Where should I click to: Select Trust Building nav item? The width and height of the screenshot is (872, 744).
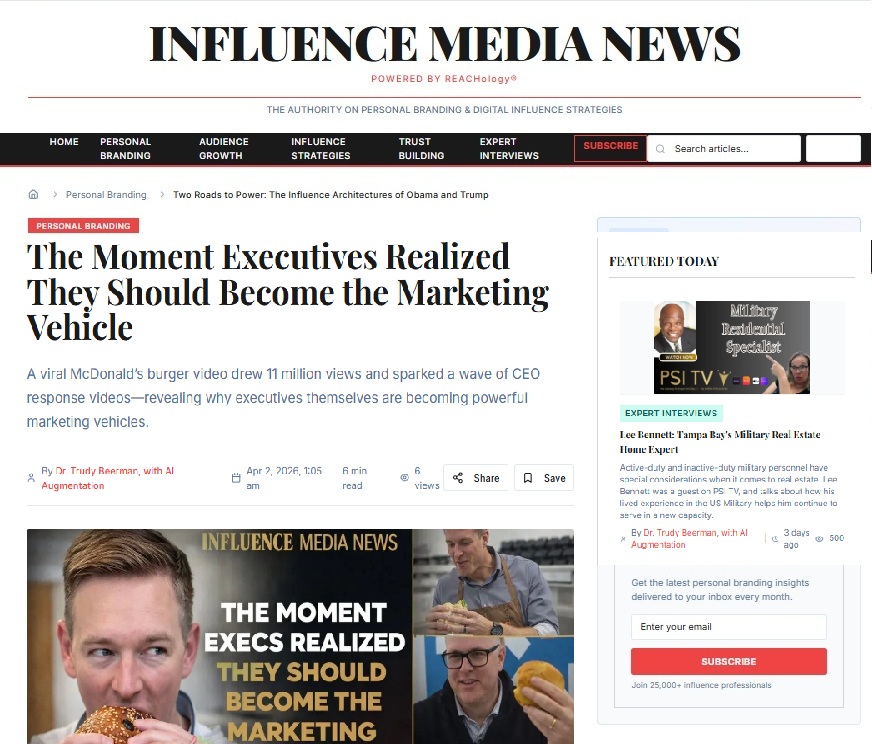click(421, 149)
